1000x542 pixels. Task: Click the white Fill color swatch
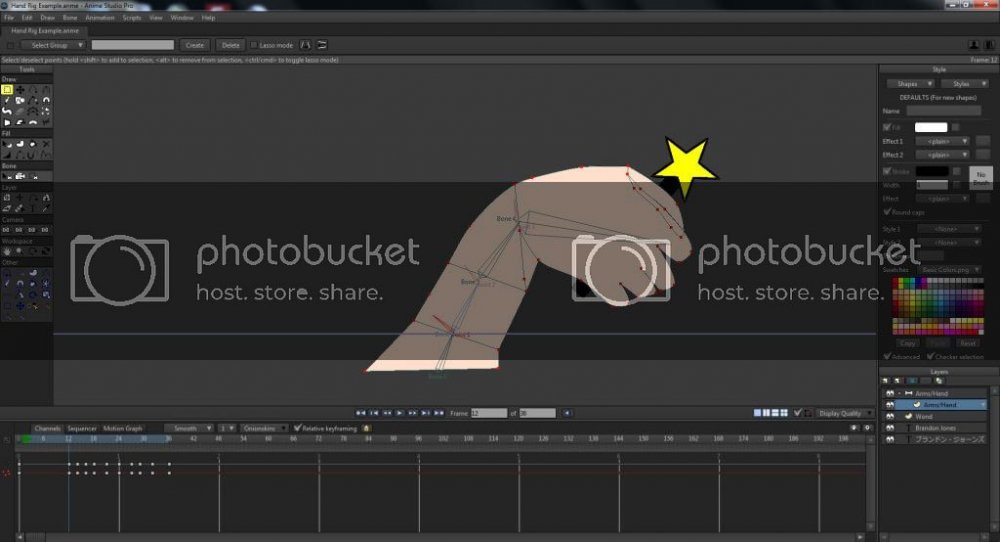tap(931, 127)
